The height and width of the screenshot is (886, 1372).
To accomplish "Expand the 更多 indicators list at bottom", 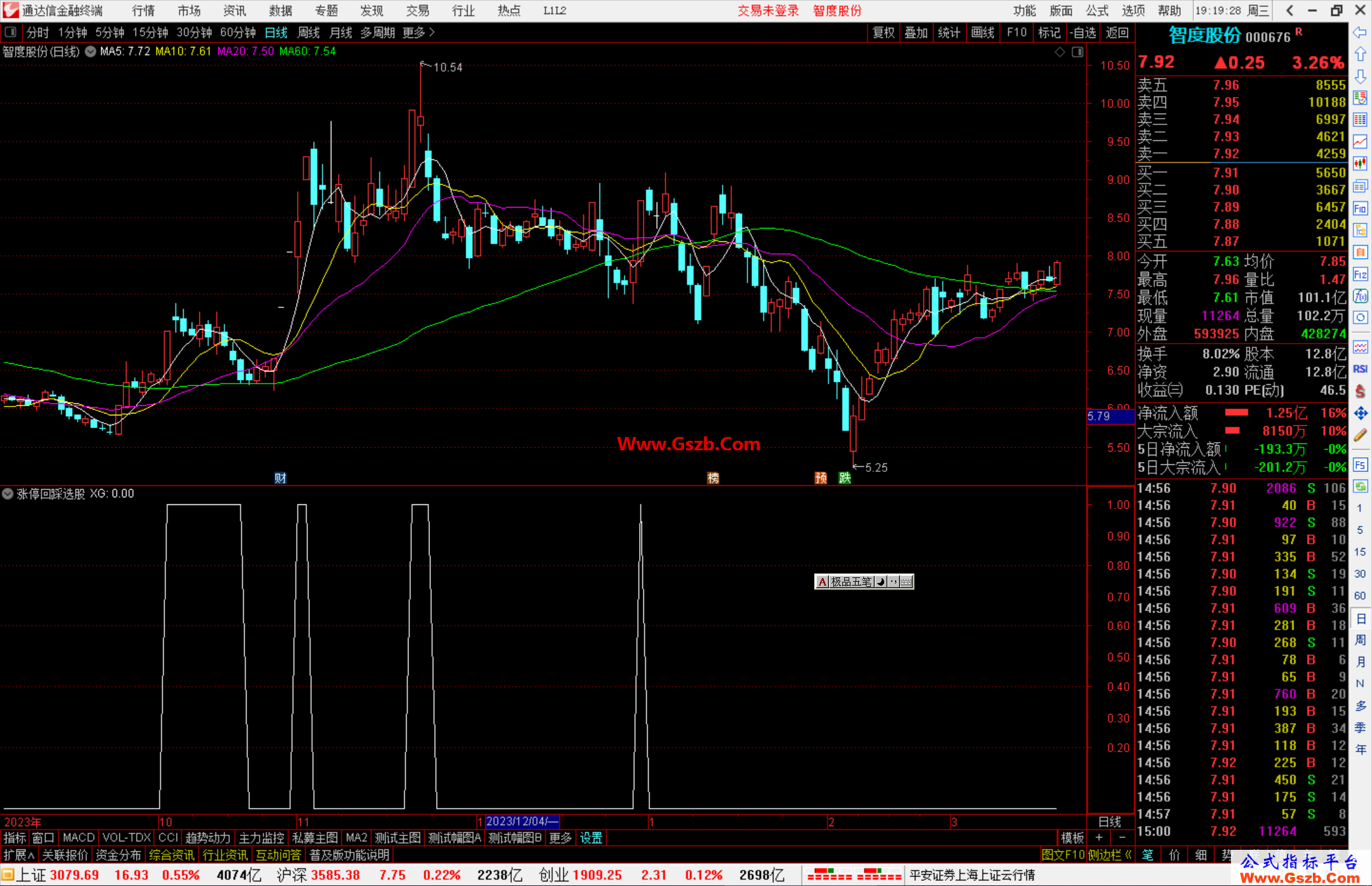I will coord(560,838).
